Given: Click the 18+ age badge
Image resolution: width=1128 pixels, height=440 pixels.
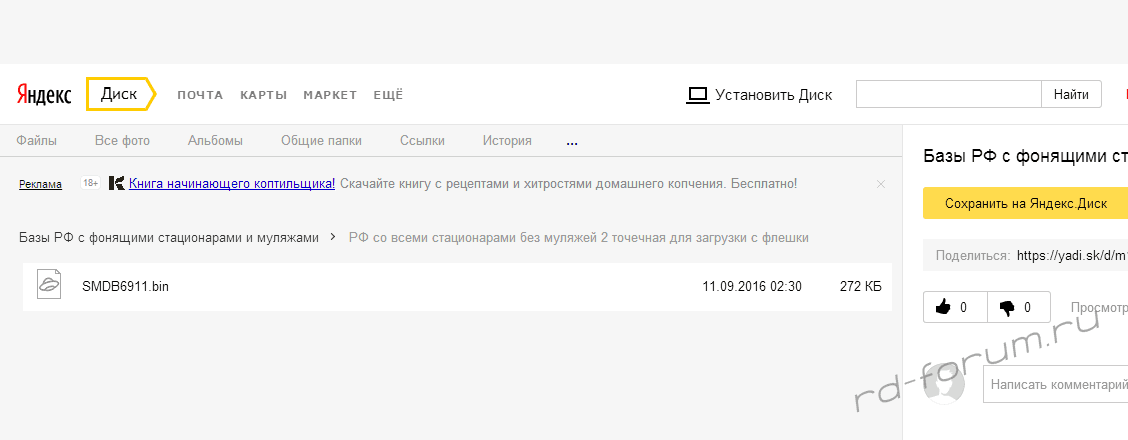Looking at the screenshot, I should click(x=91, y=183).
